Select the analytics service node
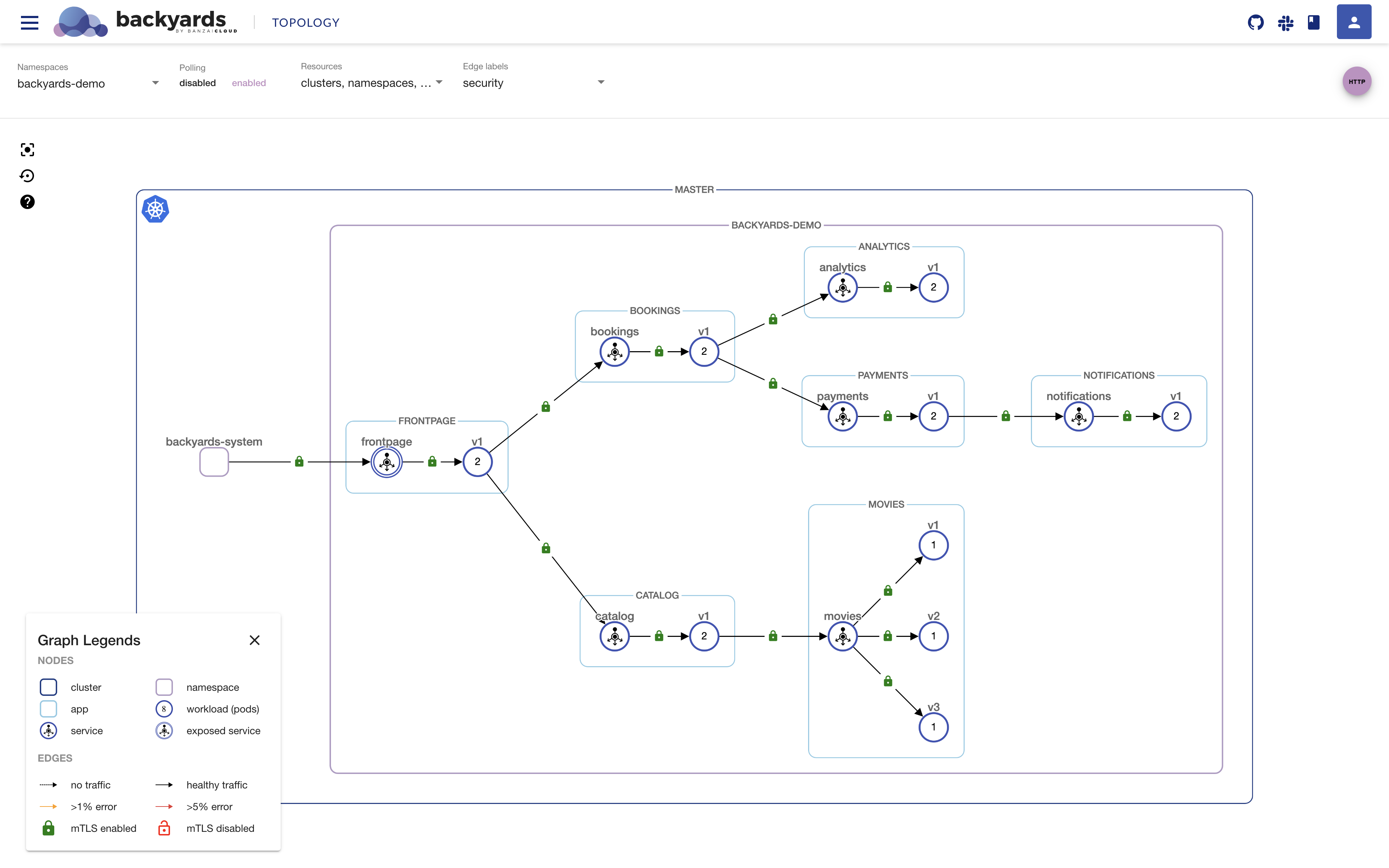This screenshot has width=1389, height=868. tap(842, 287)
